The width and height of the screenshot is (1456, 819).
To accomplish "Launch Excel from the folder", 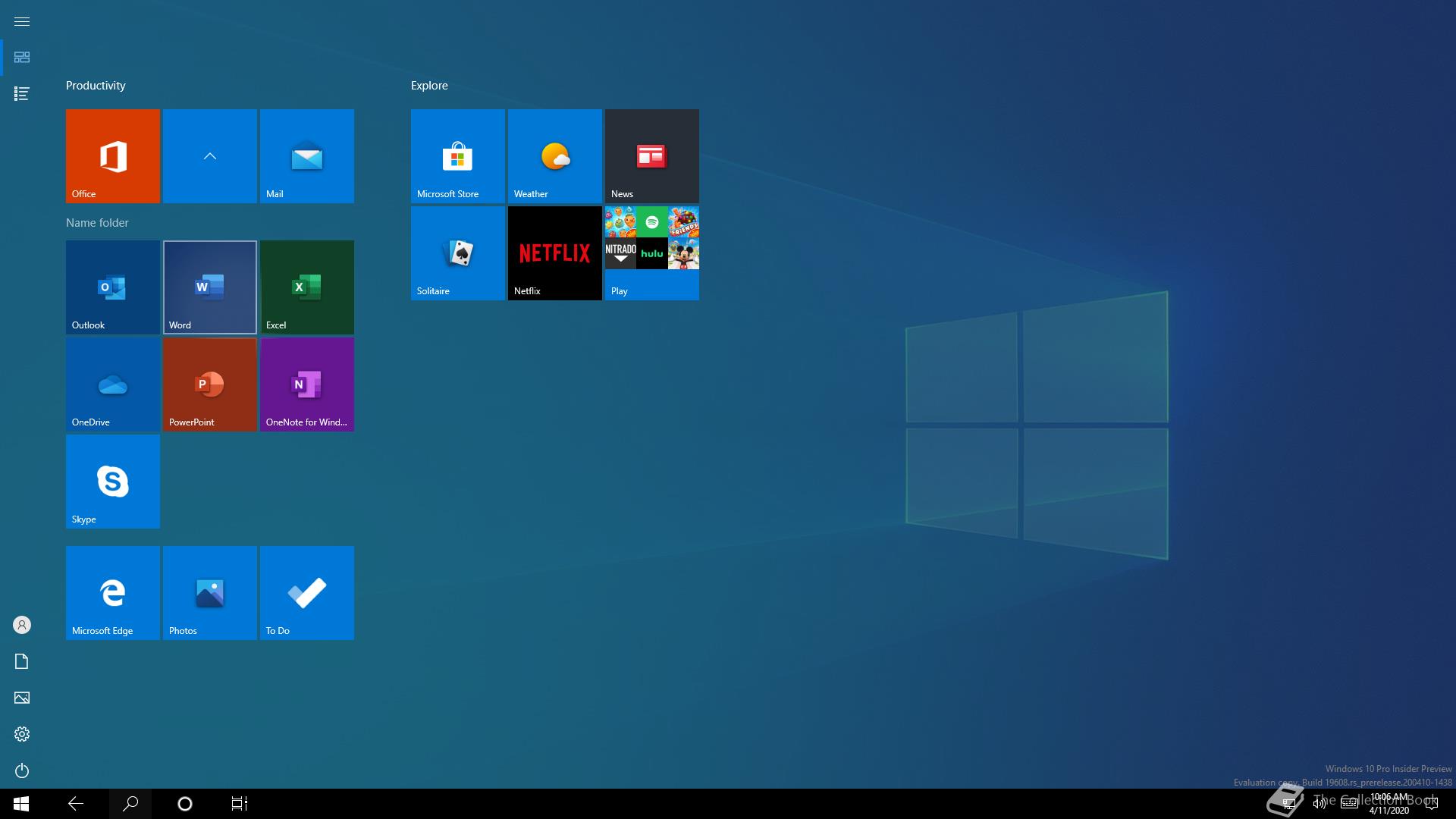I will 307,287.
